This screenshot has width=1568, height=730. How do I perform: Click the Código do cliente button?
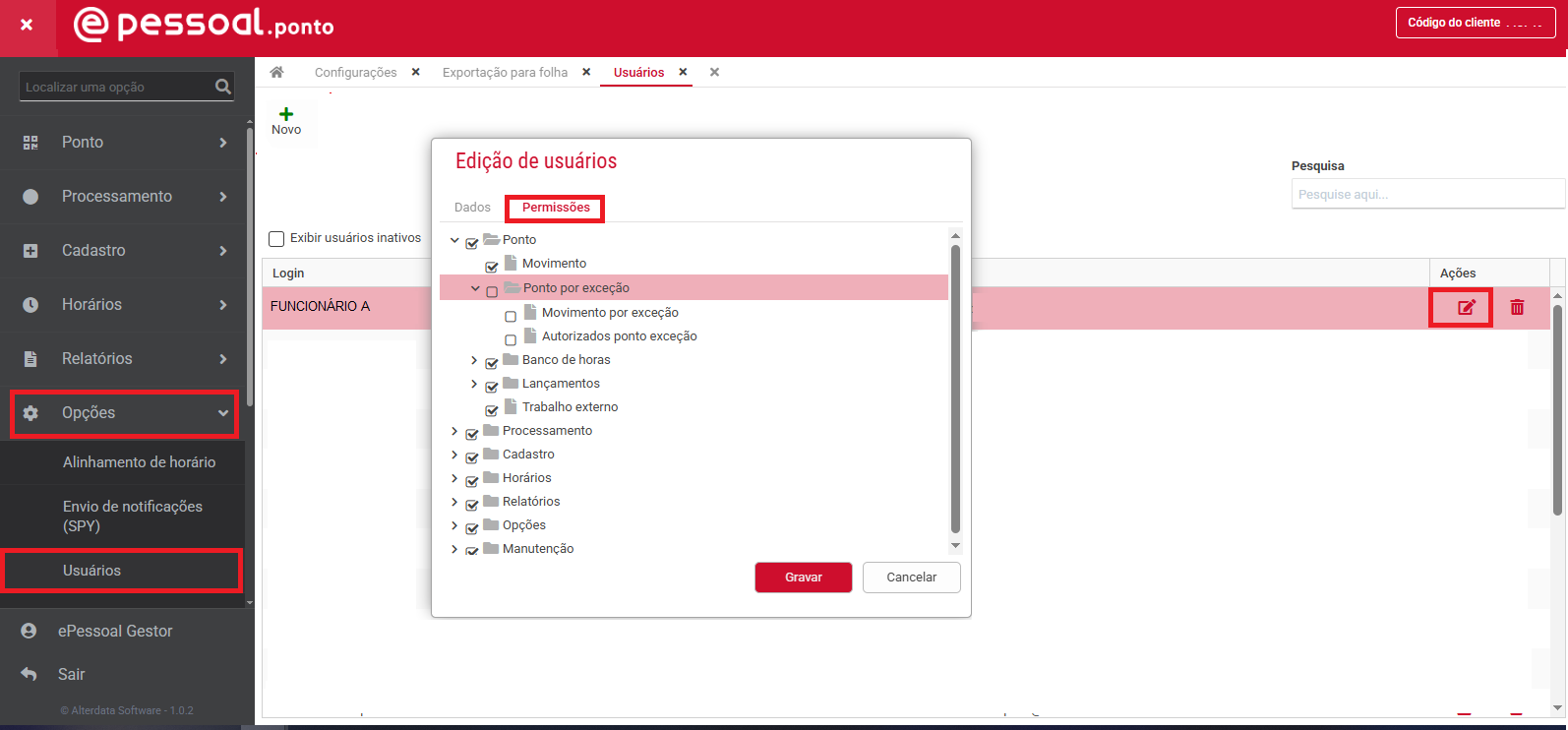pos(1476,23)
